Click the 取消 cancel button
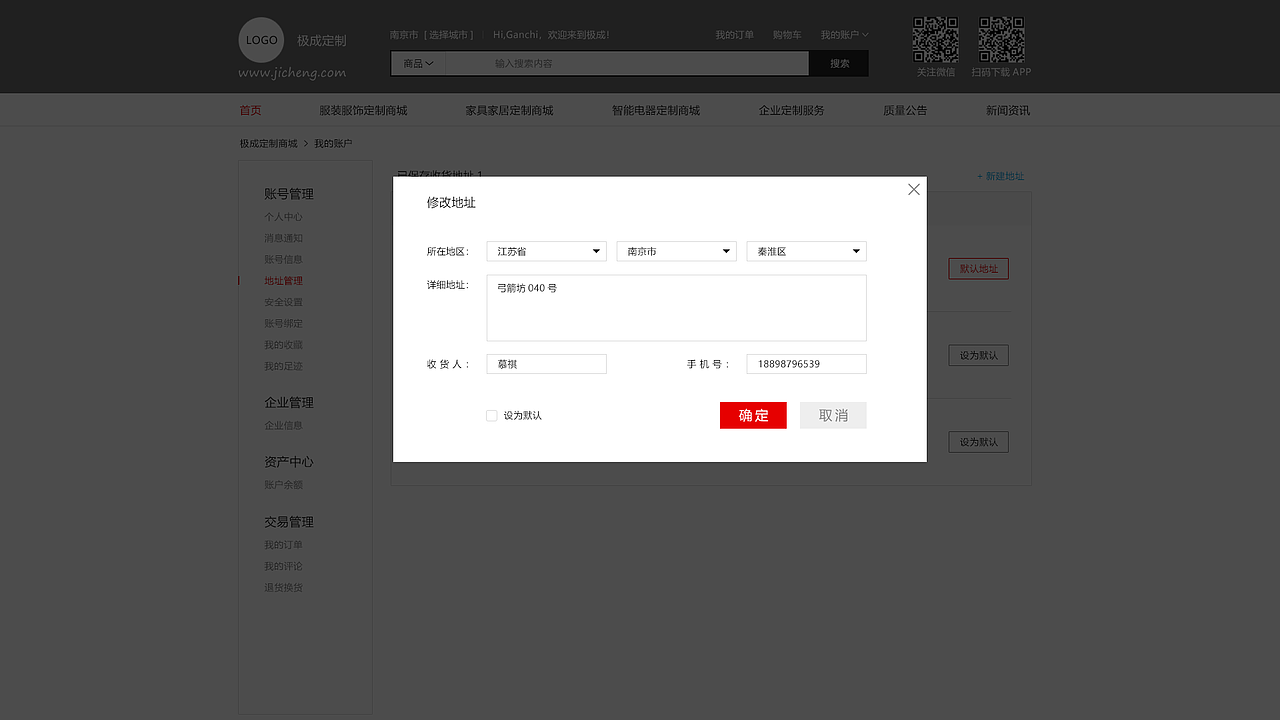 [833, 415]
